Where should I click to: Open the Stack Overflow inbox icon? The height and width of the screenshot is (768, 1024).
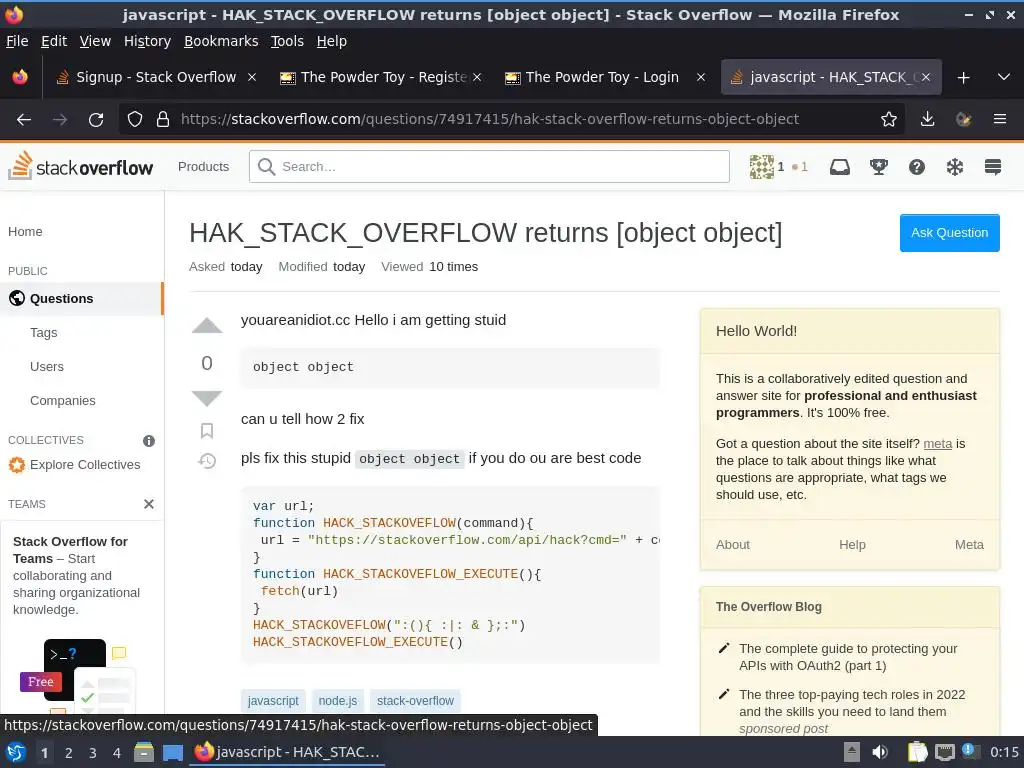pos(840,167)
